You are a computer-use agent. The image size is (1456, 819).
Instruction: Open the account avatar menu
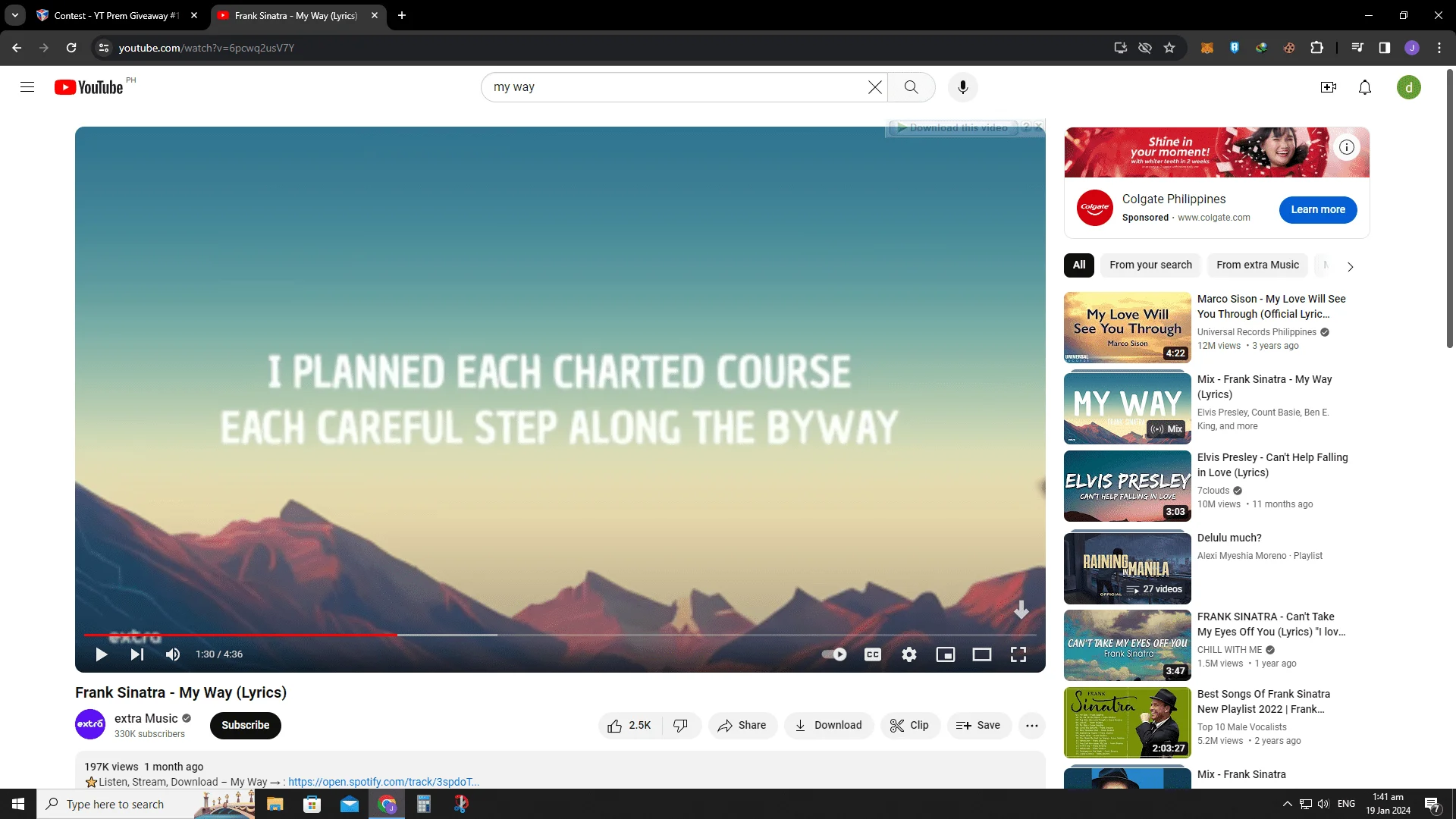[x=1409, y=87]
